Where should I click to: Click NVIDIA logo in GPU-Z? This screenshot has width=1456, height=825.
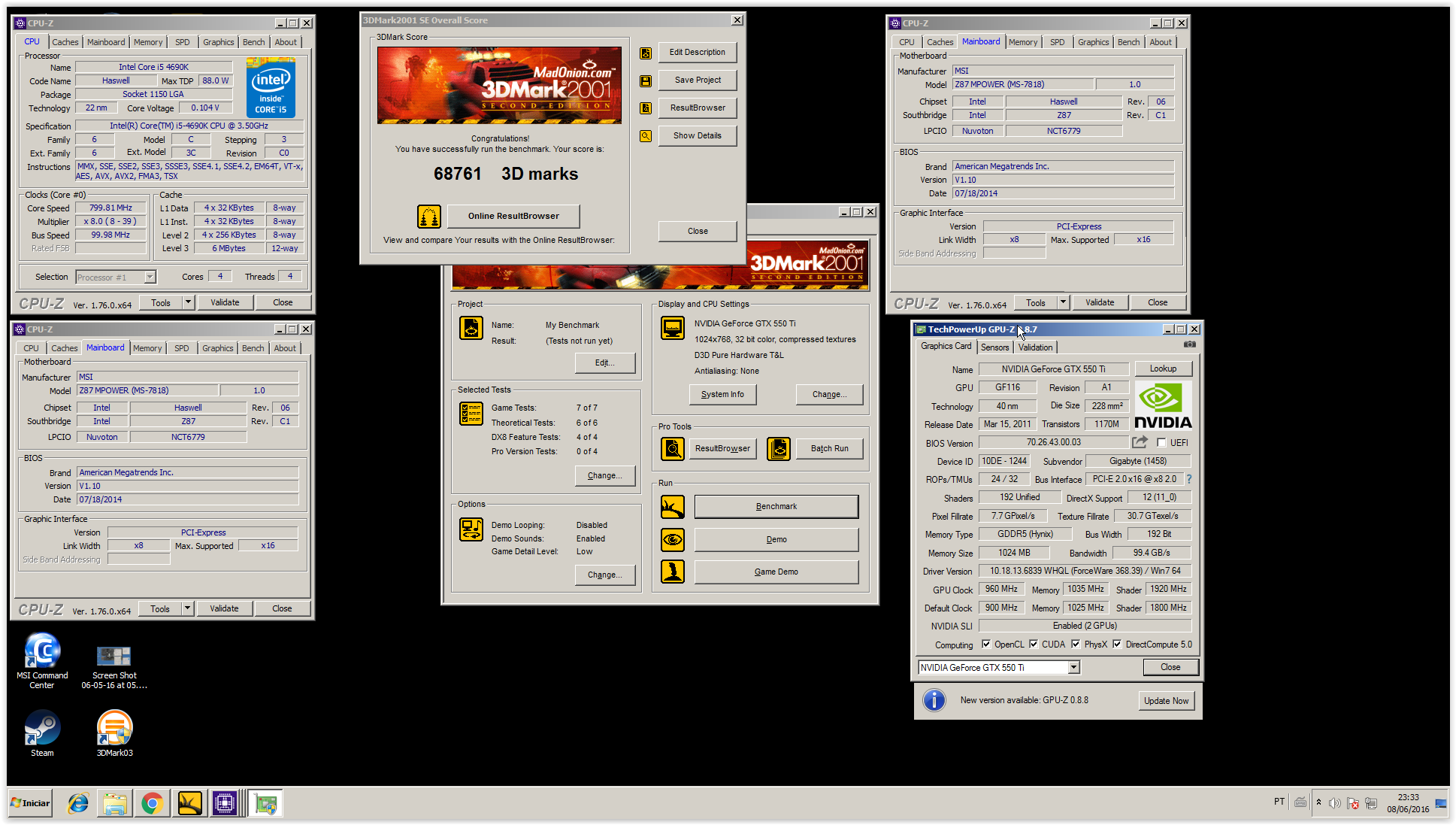(1163, 406)
